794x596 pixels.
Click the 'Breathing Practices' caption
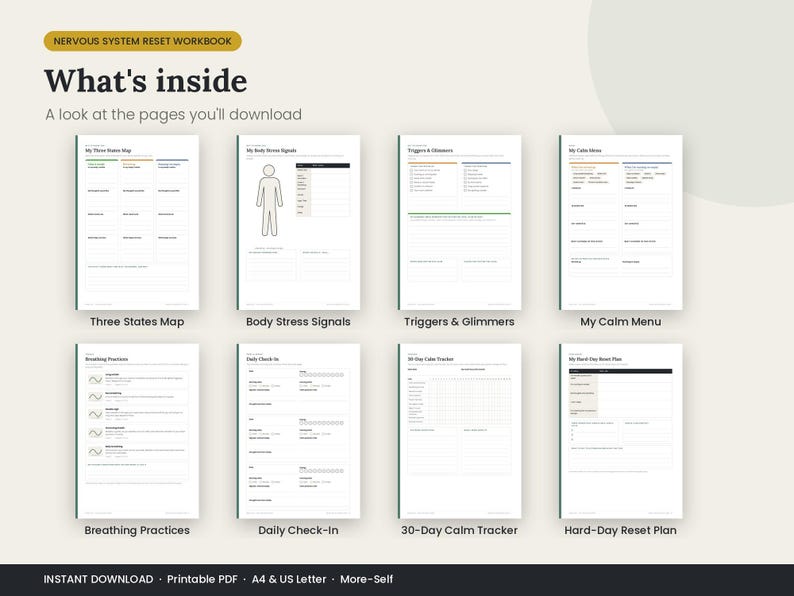137,530
